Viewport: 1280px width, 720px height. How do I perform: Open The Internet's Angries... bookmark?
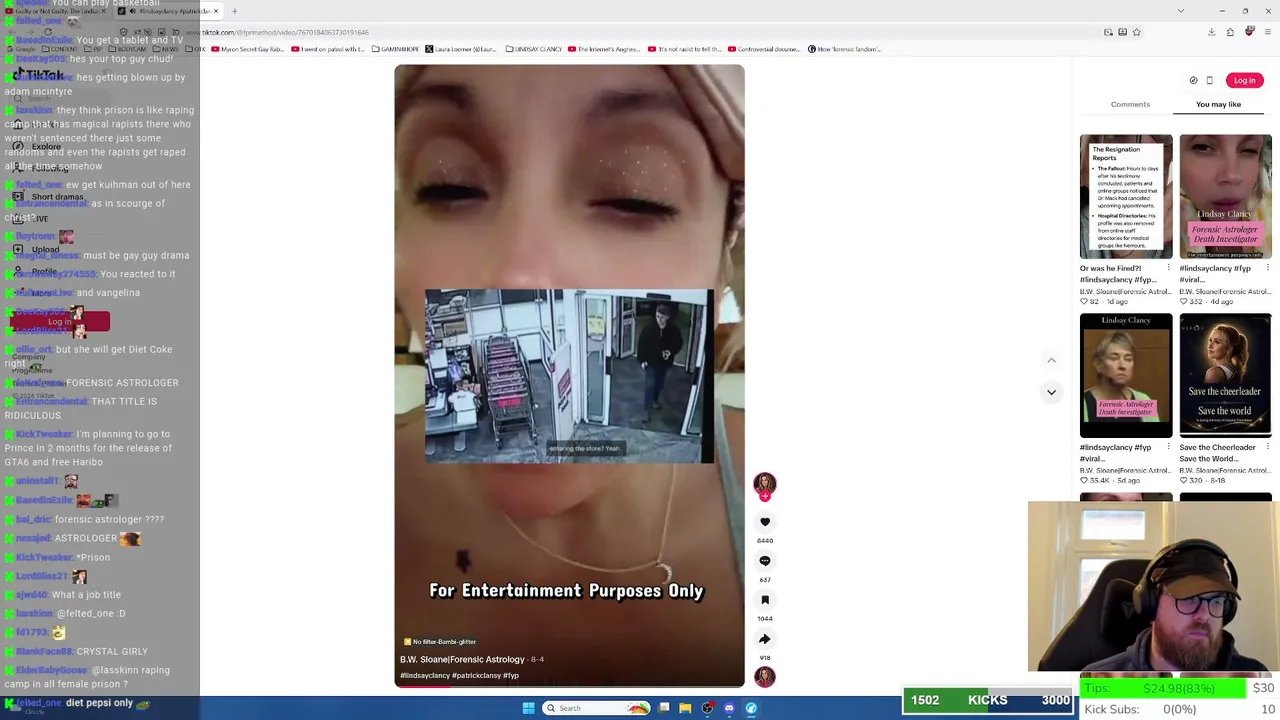(606, 49)
